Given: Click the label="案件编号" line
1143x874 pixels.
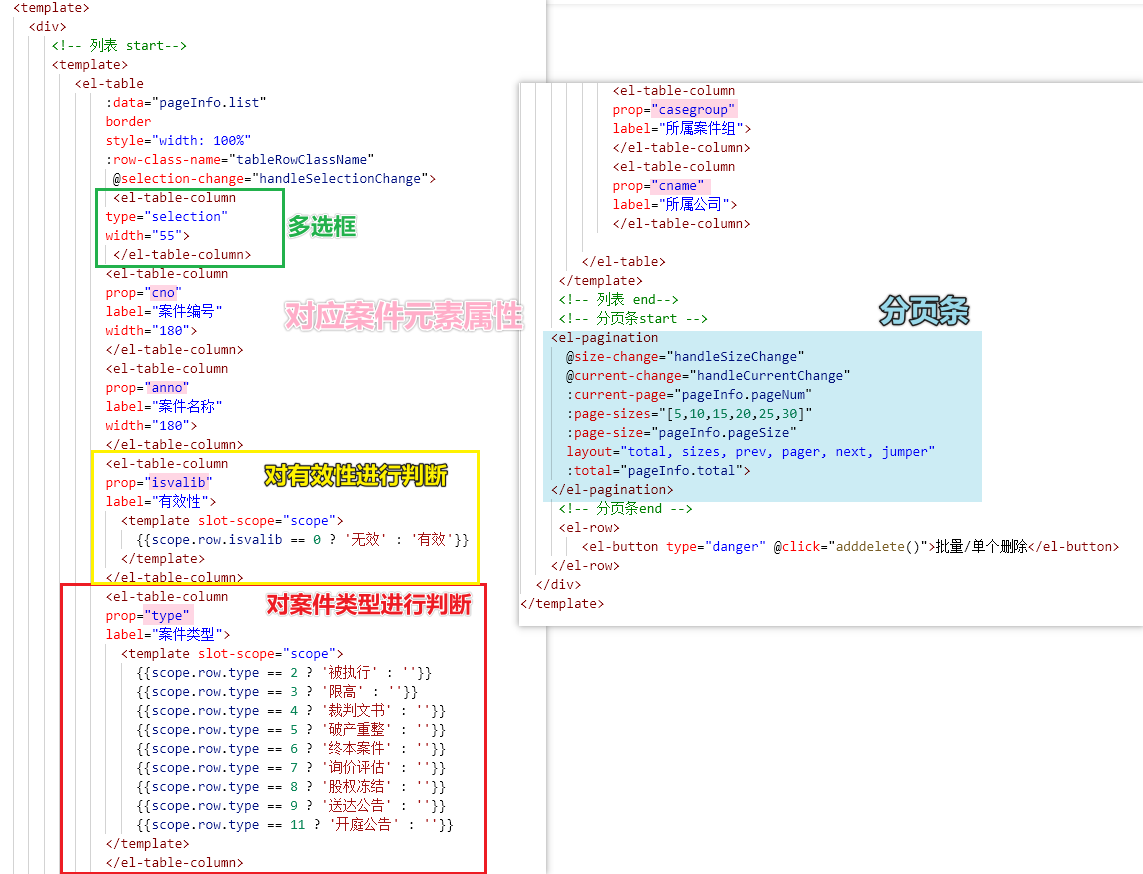Looking at the screenshot, I should pos(164,312).
